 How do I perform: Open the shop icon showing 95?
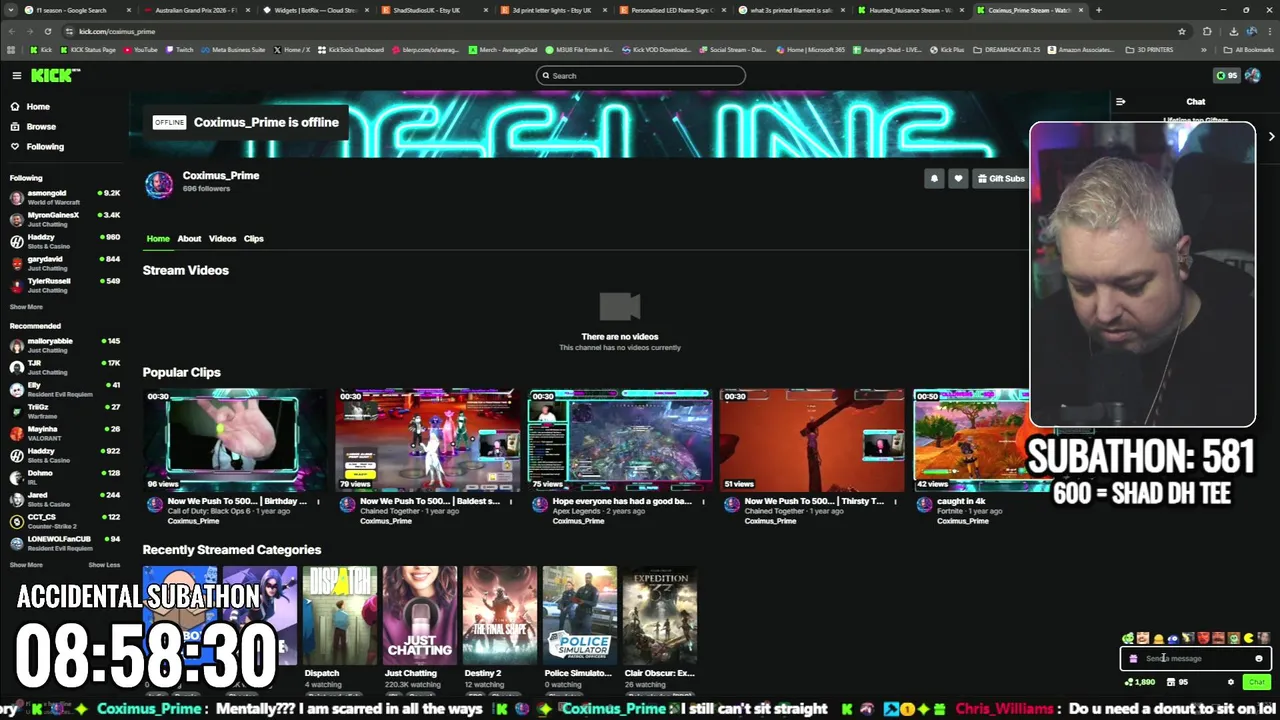[x=1177, y=682]
